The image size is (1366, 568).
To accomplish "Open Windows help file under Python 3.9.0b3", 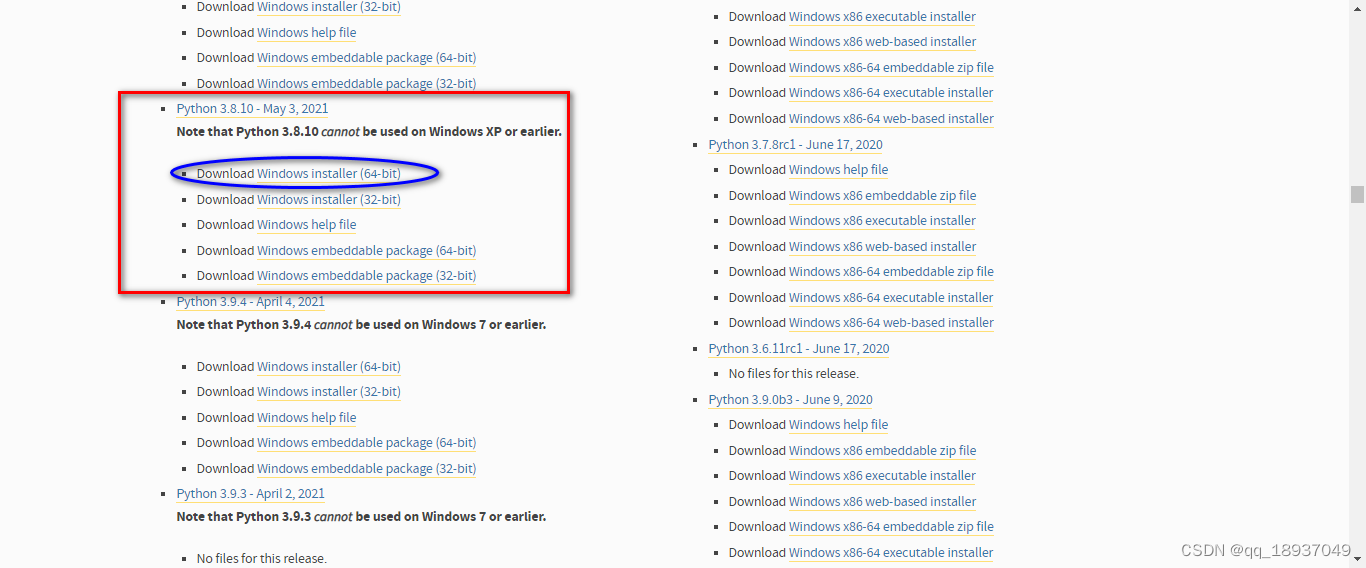I will tap(839, 425).
